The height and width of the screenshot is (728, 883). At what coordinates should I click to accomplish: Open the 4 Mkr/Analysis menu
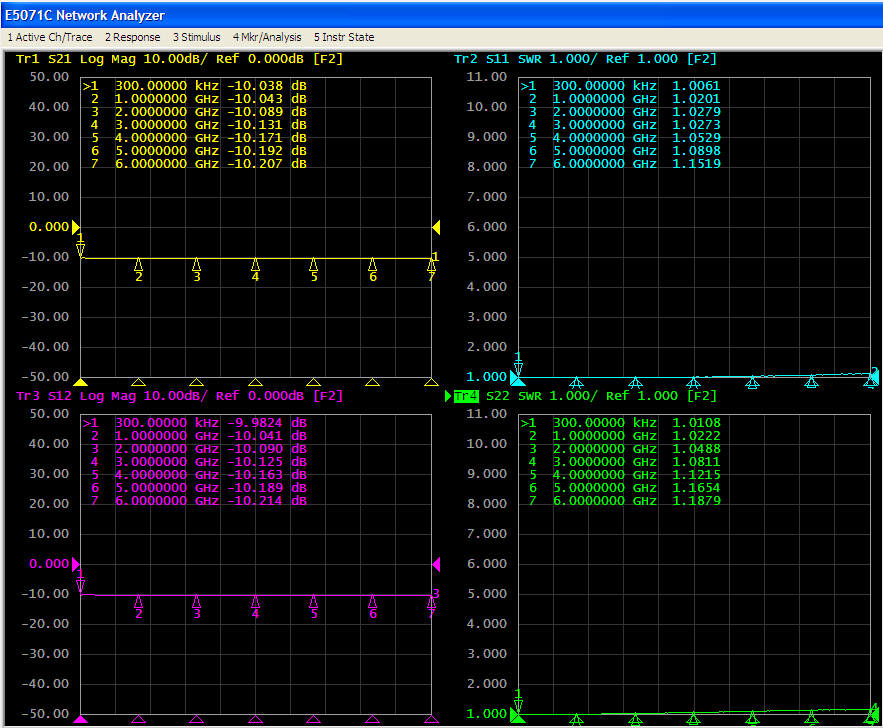tap(267, 37)
